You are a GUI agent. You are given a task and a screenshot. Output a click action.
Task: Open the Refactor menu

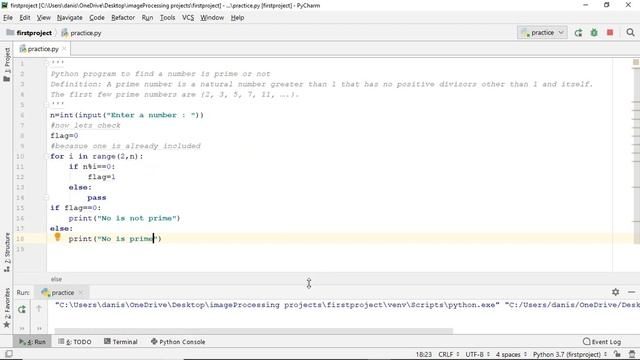pyautogui.click(x=123, y=18)
